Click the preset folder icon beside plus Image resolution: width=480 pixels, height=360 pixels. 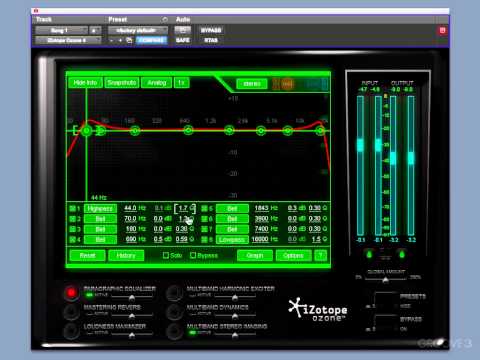coord(129,40)
